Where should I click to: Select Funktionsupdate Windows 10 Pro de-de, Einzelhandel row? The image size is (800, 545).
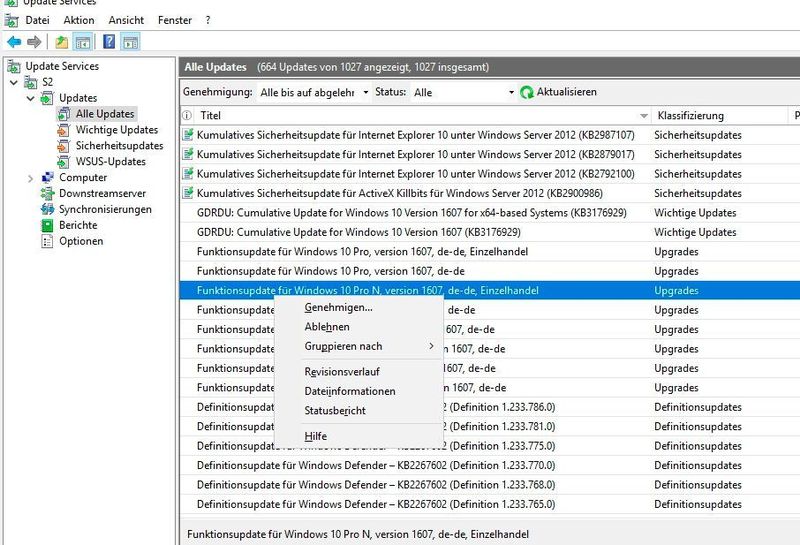(490, 251)
